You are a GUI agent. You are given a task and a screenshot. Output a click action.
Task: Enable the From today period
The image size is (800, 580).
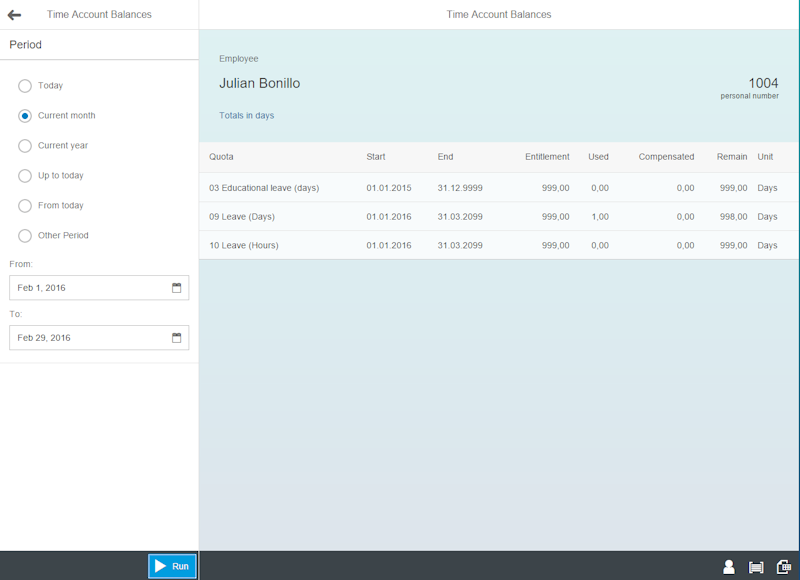[x=25, y=205]
